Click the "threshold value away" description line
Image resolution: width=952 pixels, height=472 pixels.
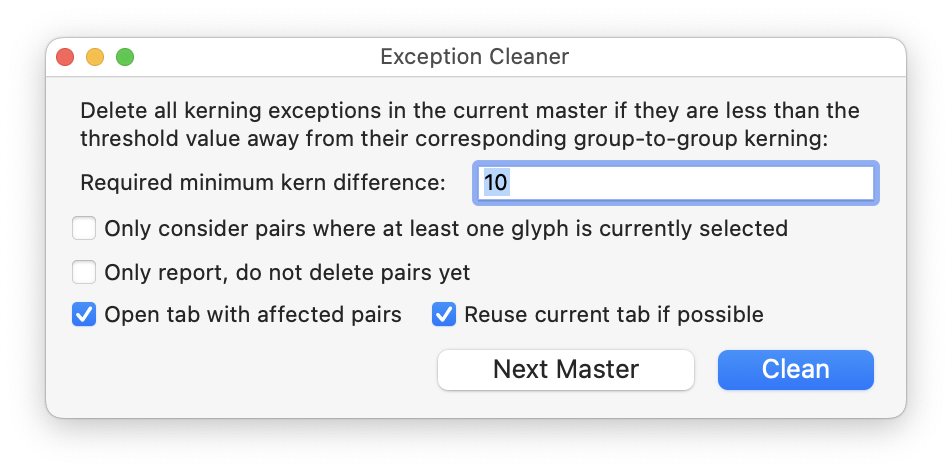[x=453, y=138]
